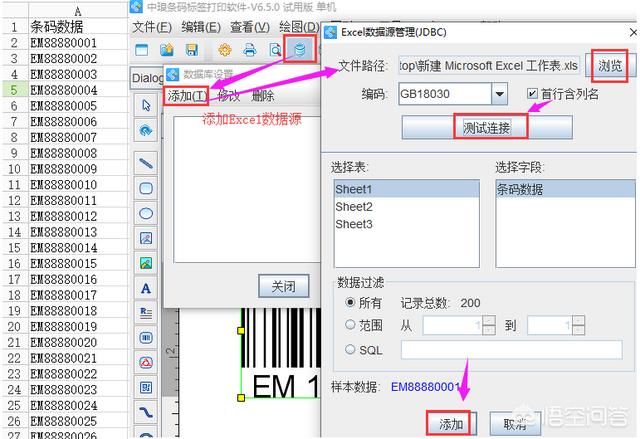Select the ellipse drawing tool
640x439 pixels.
point(146,213)
